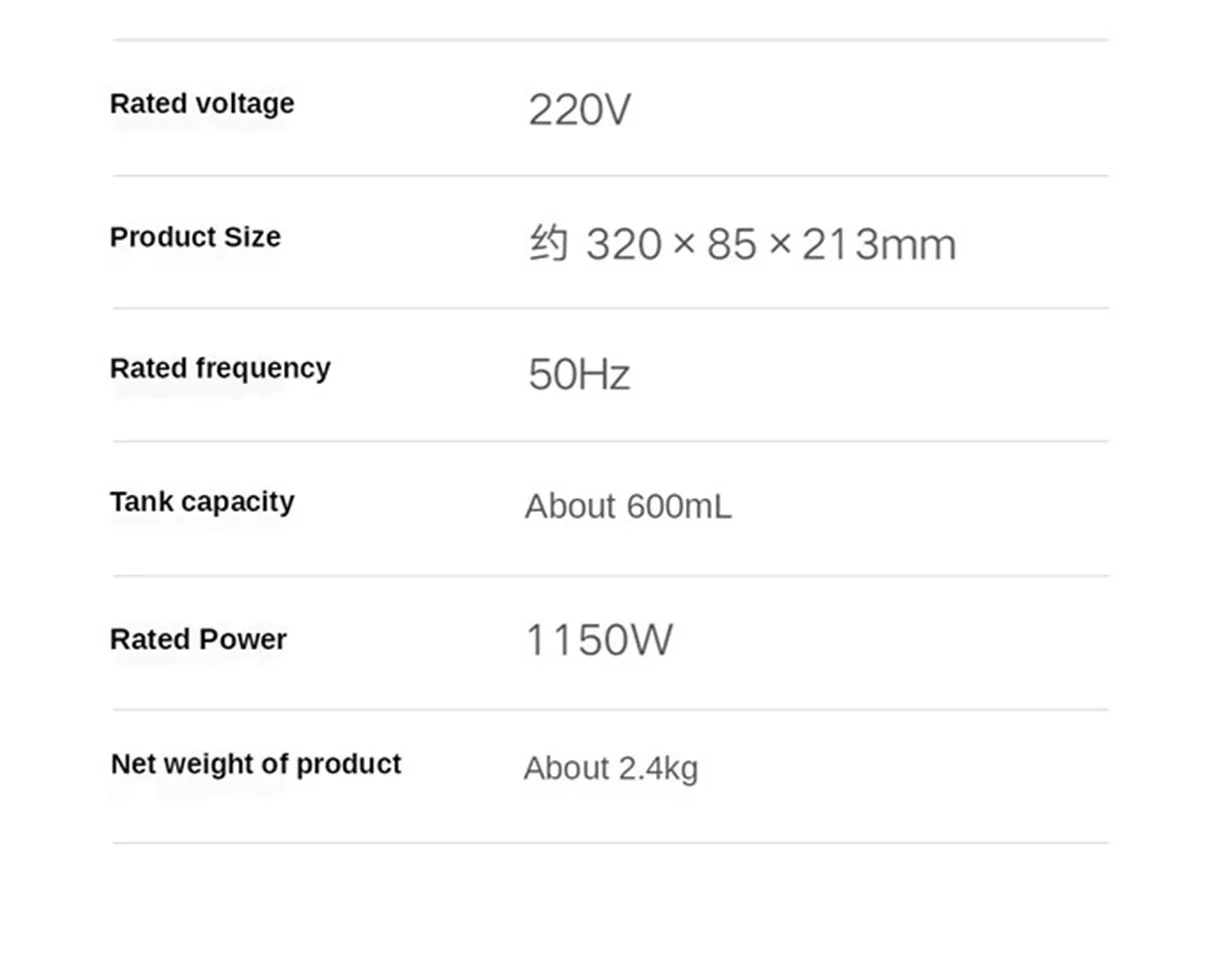Select the 1150W value text
1220x977 pixels.
click(599, 640)
